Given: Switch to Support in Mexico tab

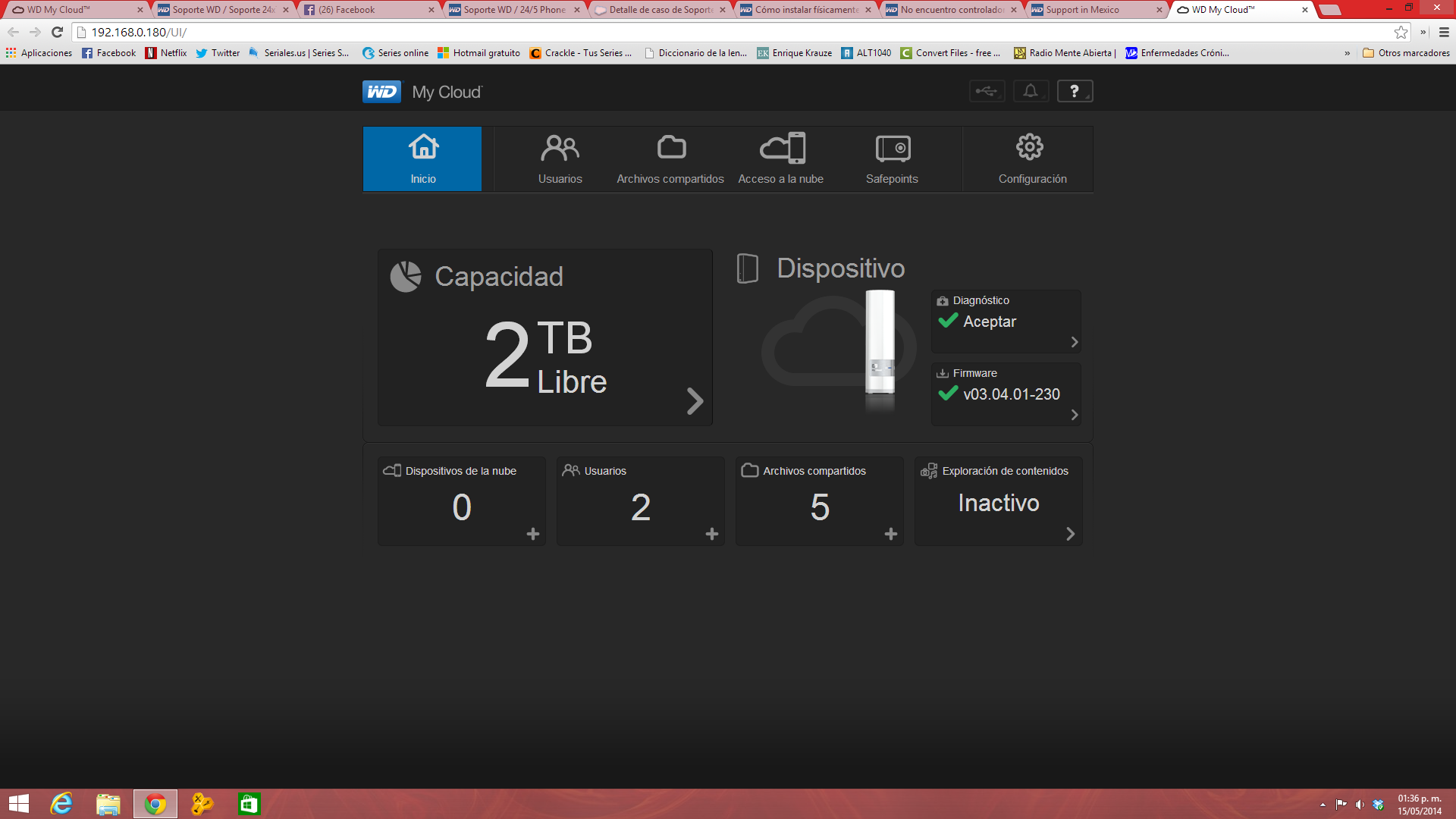Looking at the screenshot, I should click(x=1097, y=10).
